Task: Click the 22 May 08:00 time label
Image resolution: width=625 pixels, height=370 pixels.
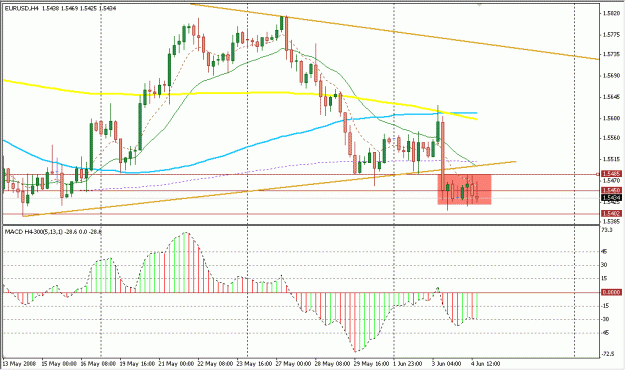Action: point(215,364)
